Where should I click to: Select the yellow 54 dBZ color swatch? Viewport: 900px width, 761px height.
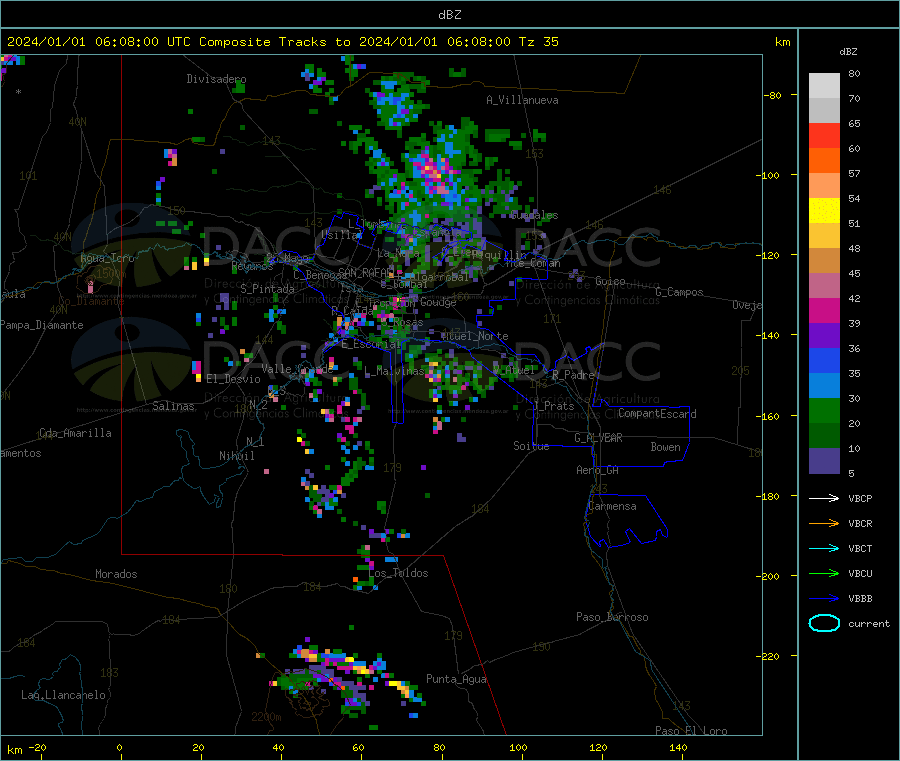[x=824, y=211]
